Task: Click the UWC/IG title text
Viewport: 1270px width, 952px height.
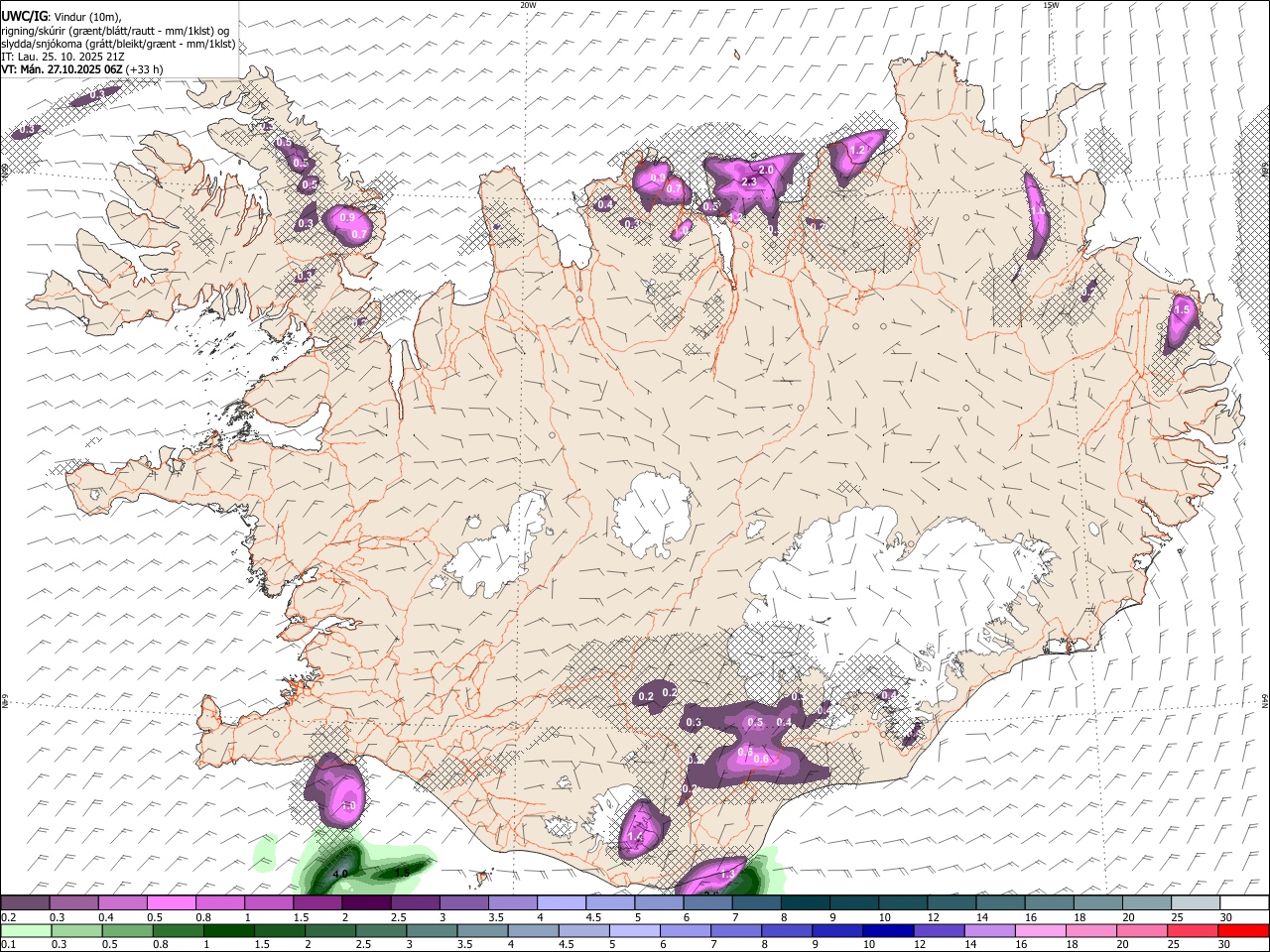Action: tap(24, 17)
